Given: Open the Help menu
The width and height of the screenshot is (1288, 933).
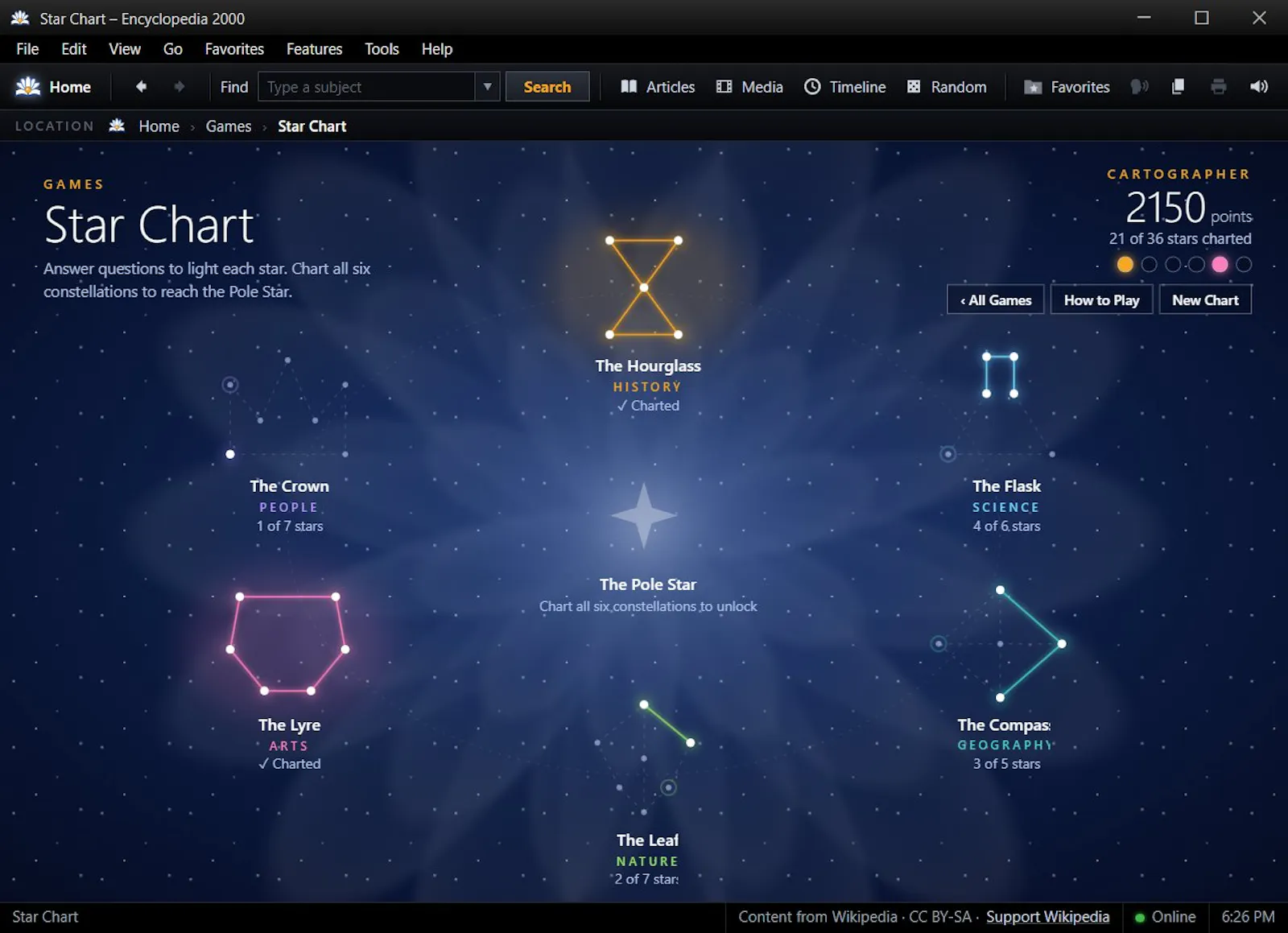Looking at the screenshot, I should tap(437, 49).
